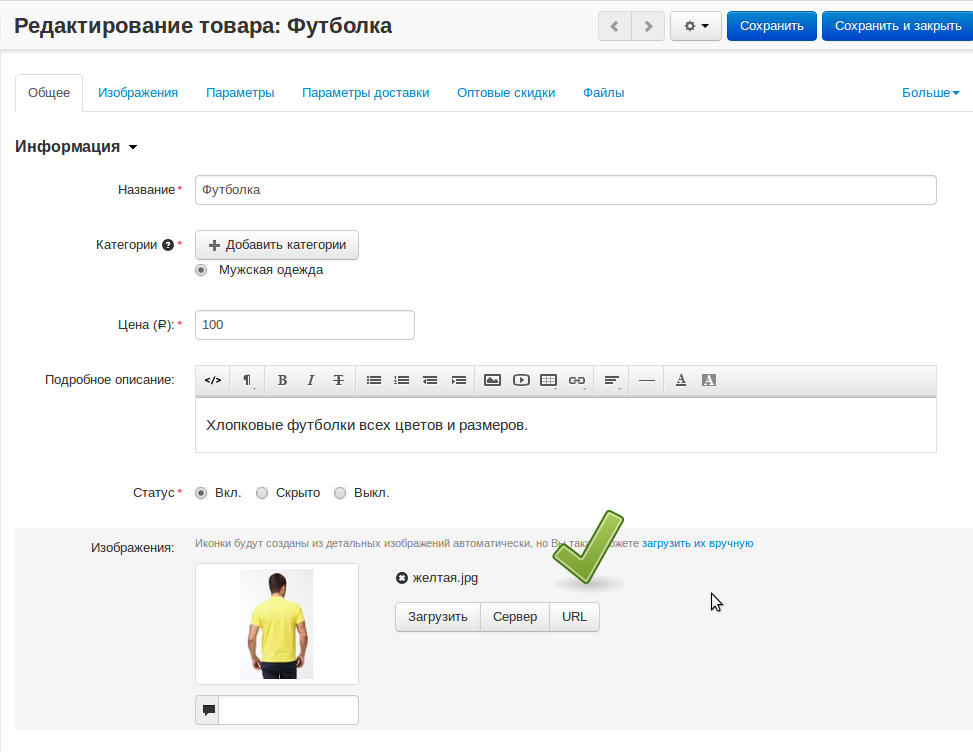This screenshot has height=752, width=973.
Task: Click the unordered bullet list icon
Action: pos(374,380)
